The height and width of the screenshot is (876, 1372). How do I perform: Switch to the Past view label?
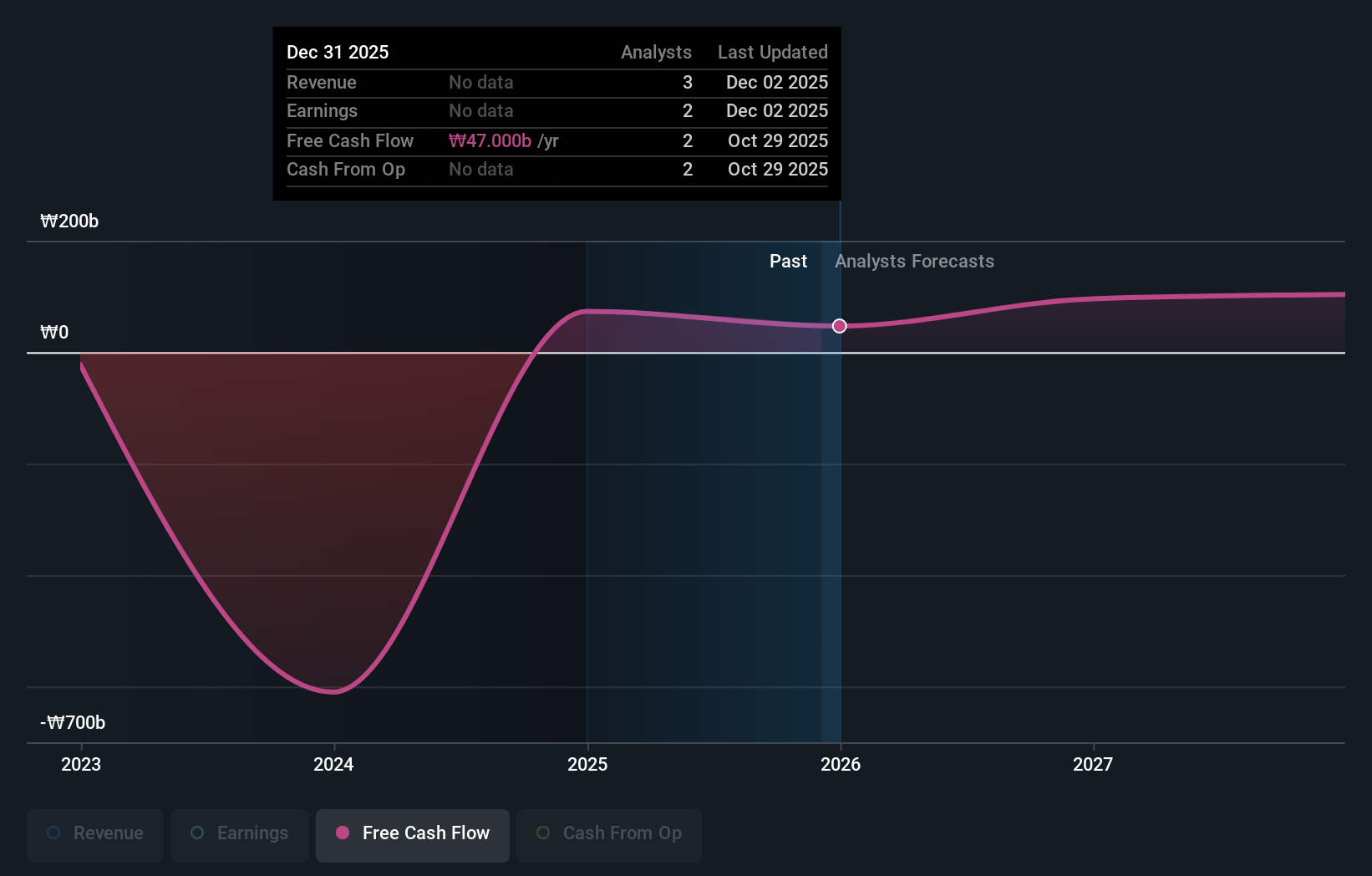(787, 261)
